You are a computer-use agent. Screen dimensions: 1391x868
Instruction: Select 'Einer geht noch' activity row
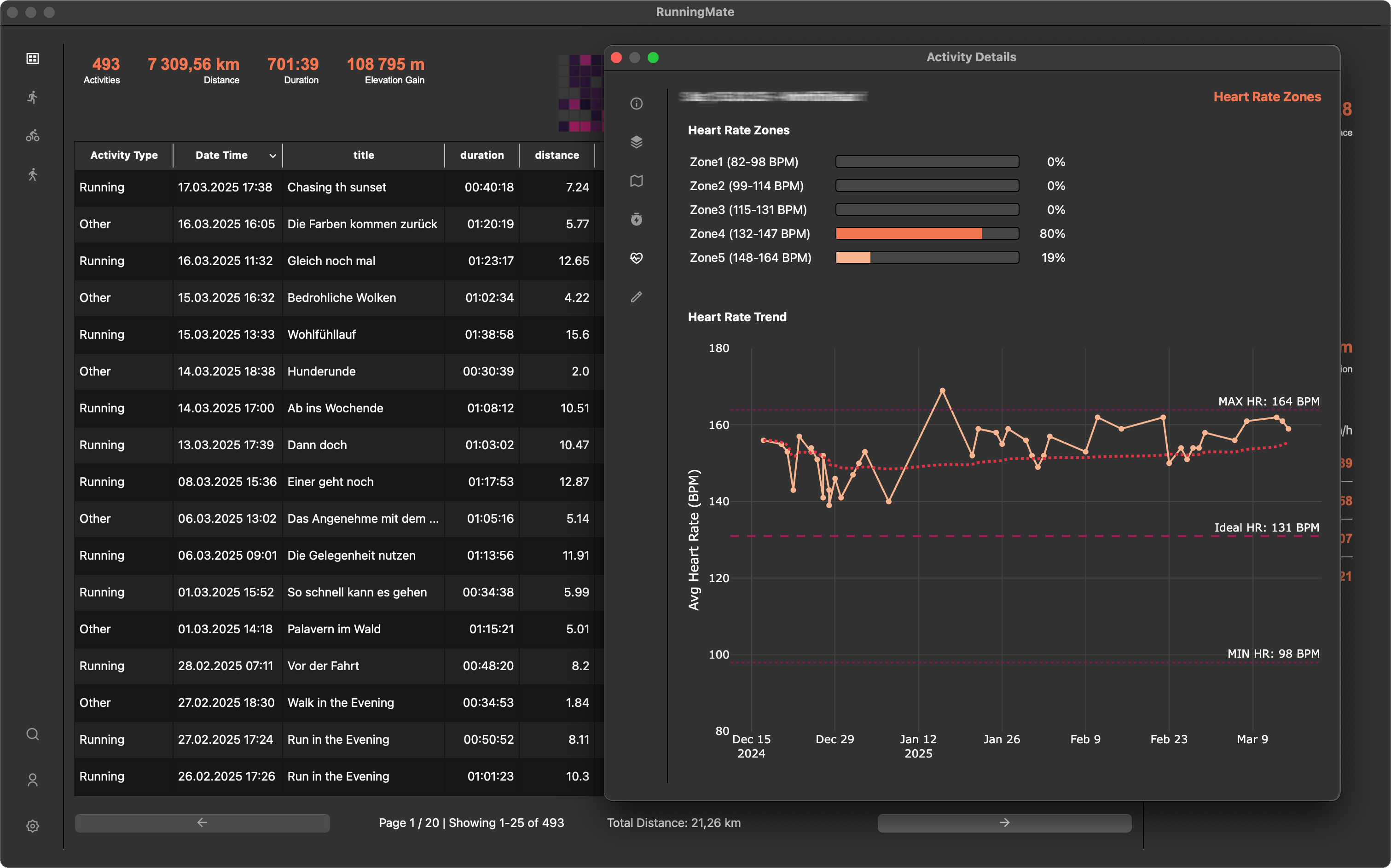339,482
